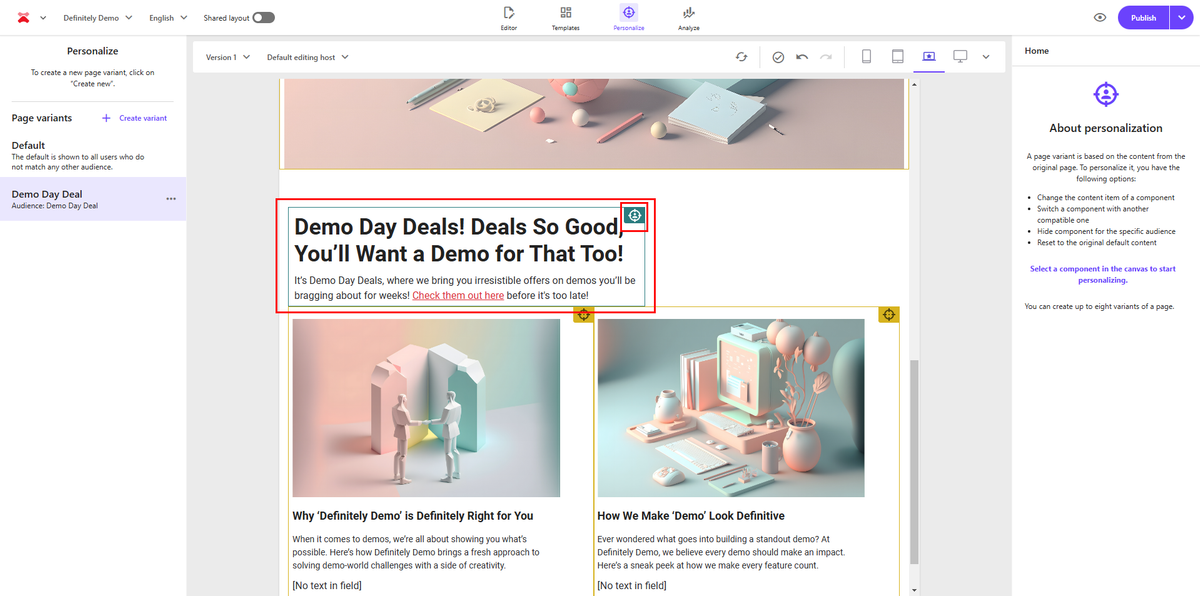Open the Default editing host dropdown

[308, 57]
